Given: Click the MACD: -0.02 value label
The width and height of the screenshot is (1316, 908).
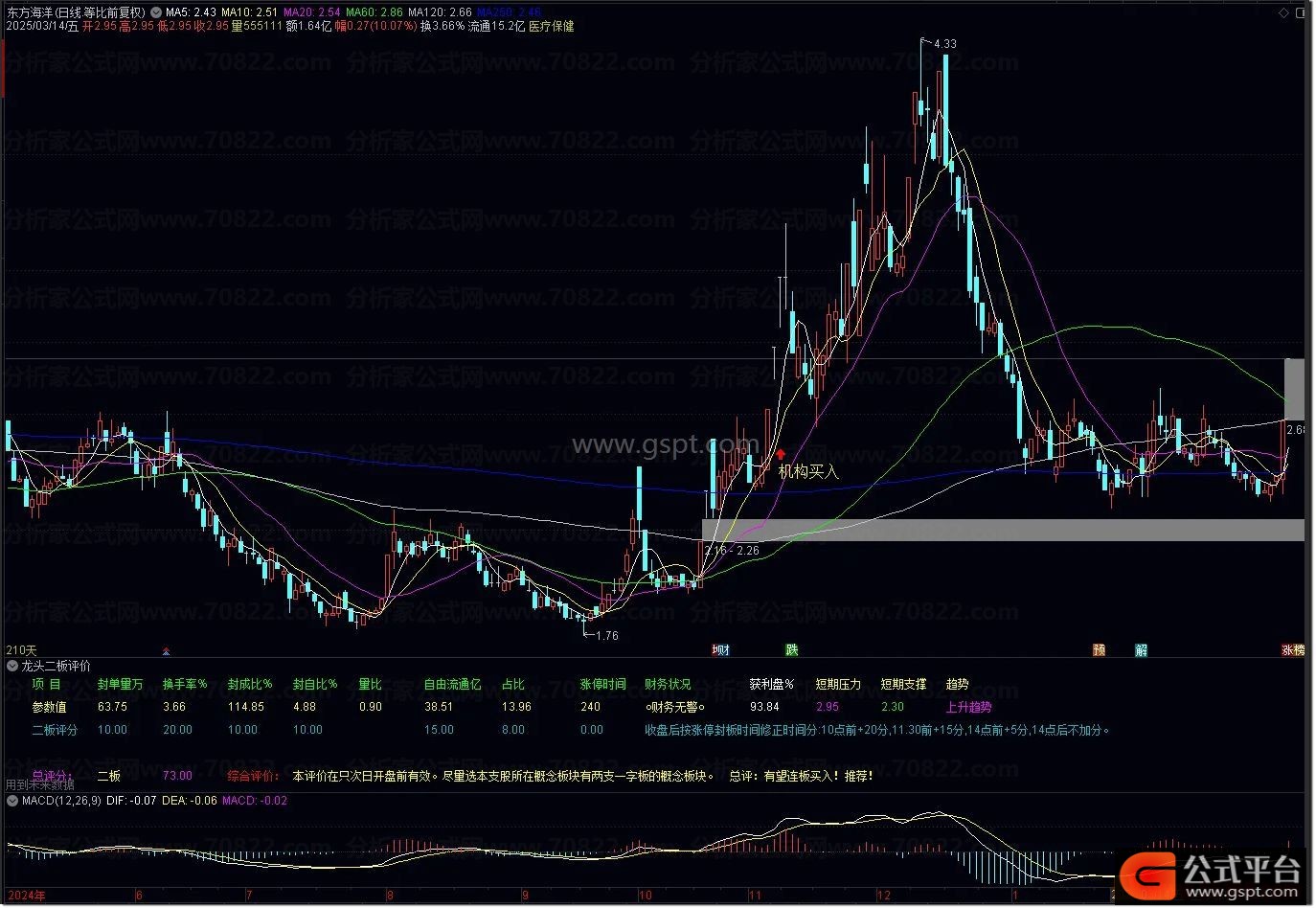Looking at the screenshot, I should pos(255,801).
